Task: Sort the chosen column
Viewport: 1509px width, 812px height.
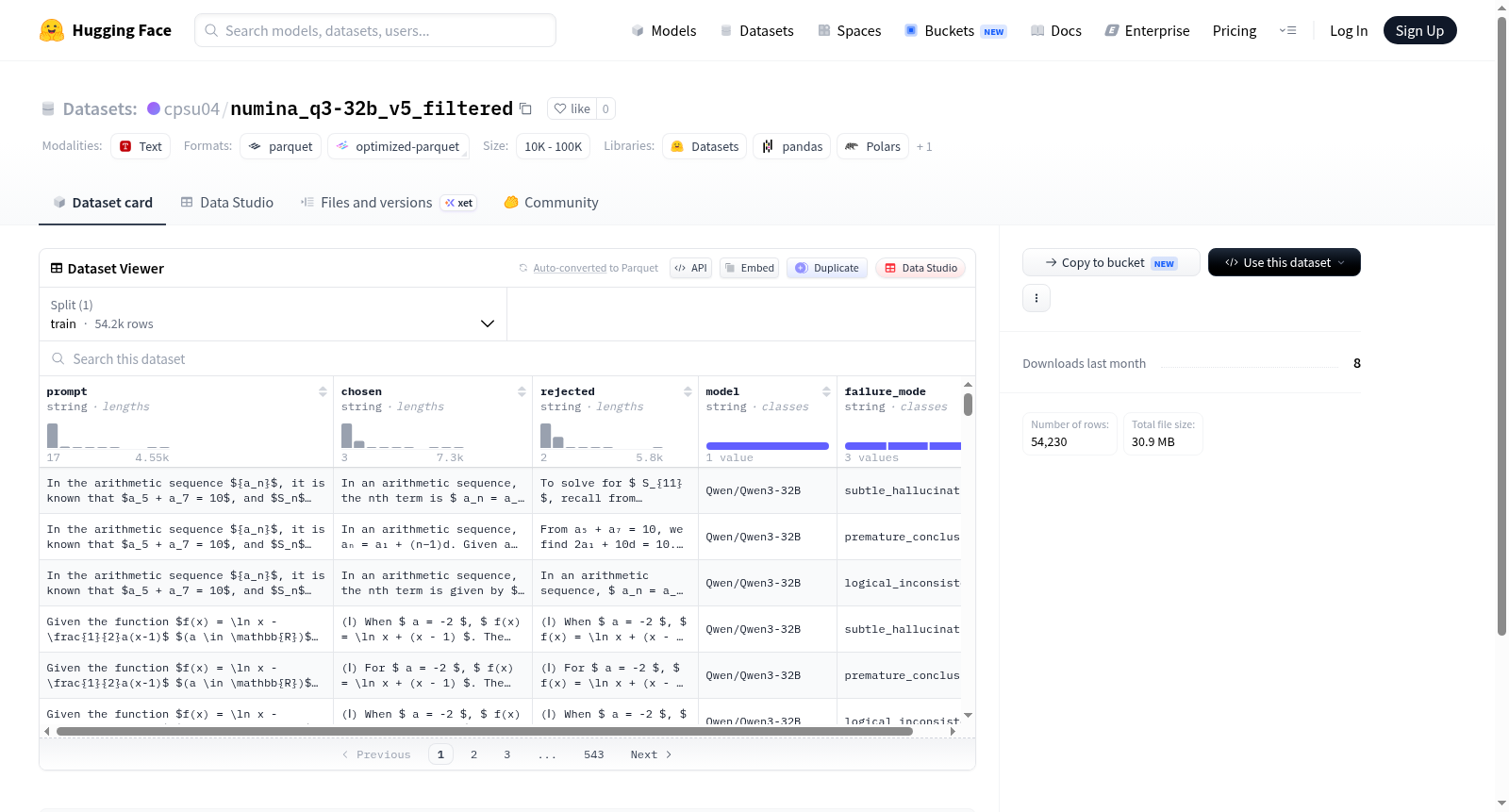Action: [522, 391]
